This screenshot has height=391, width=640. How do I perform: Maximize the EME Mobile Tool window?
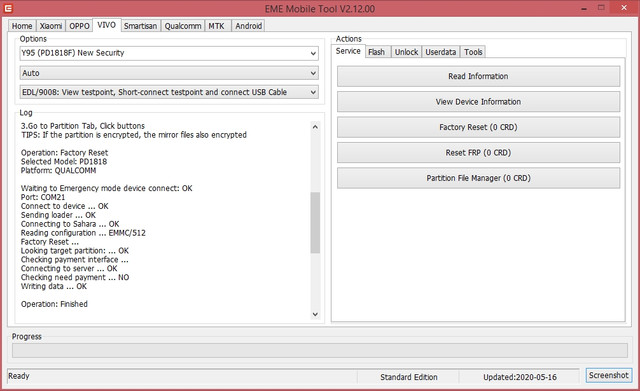coord(601,8)
